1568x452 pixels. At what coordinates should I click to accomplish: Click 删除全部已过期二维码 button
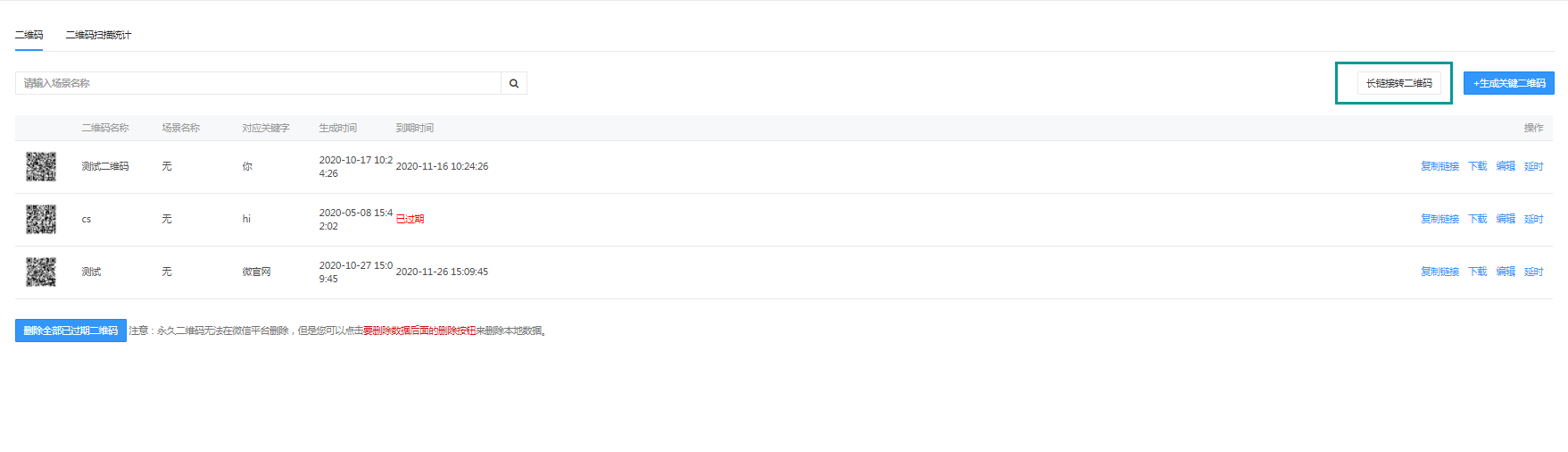[71, 331]
